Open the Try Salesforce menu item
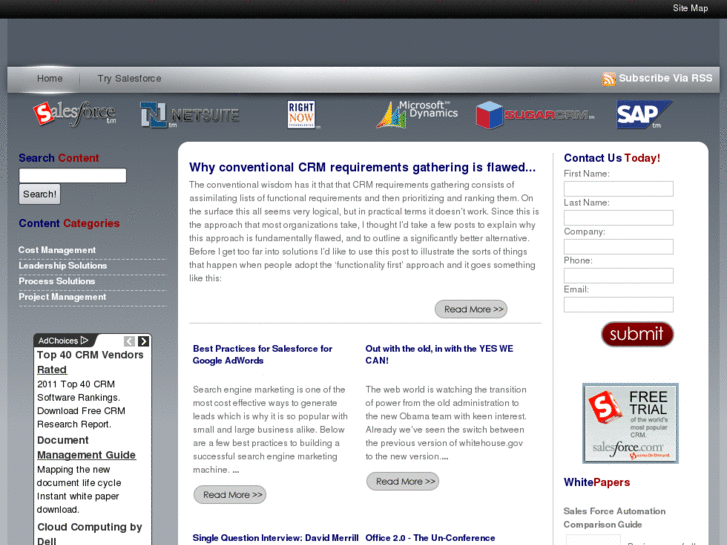727x545 pixels. [x=129, y=78]
